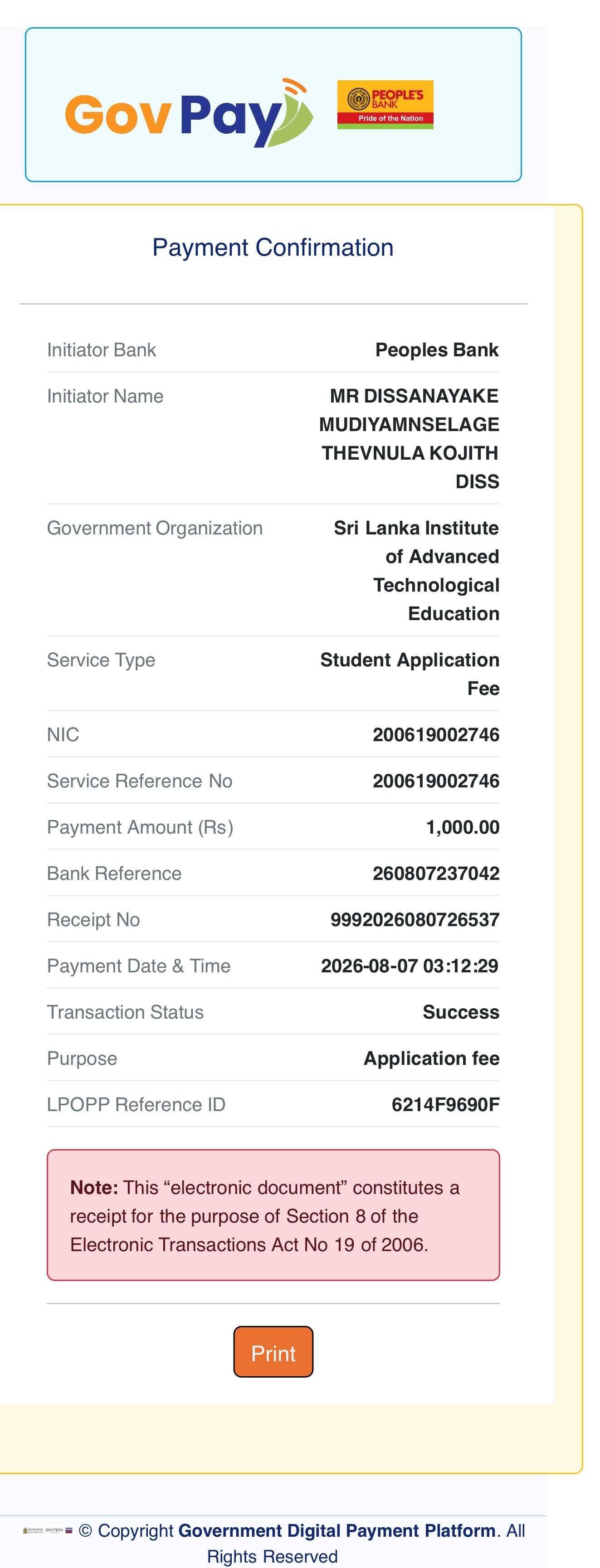Image resolution: width=600 pixels, height=1568 pixels.
Task: Click the NIC value in its row
Action: [436, 735]
